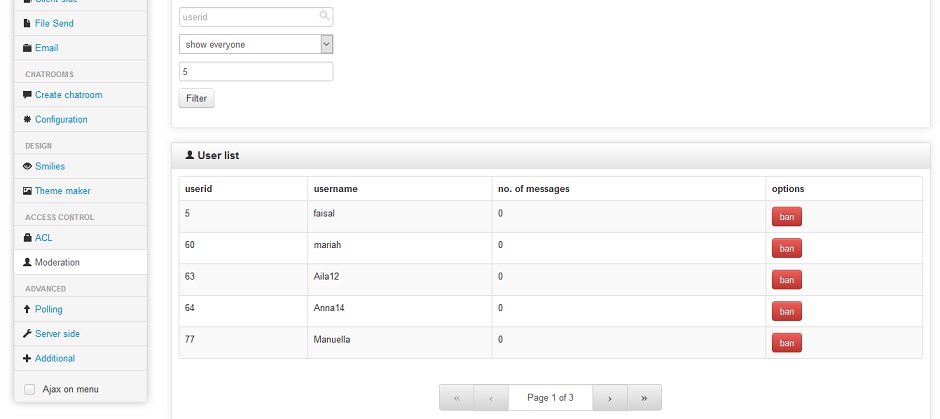Click the Page 1 of 3 indicator
The height and width of the screenshot is (419, 940).
pyautogui.click(x=550, y=398)
